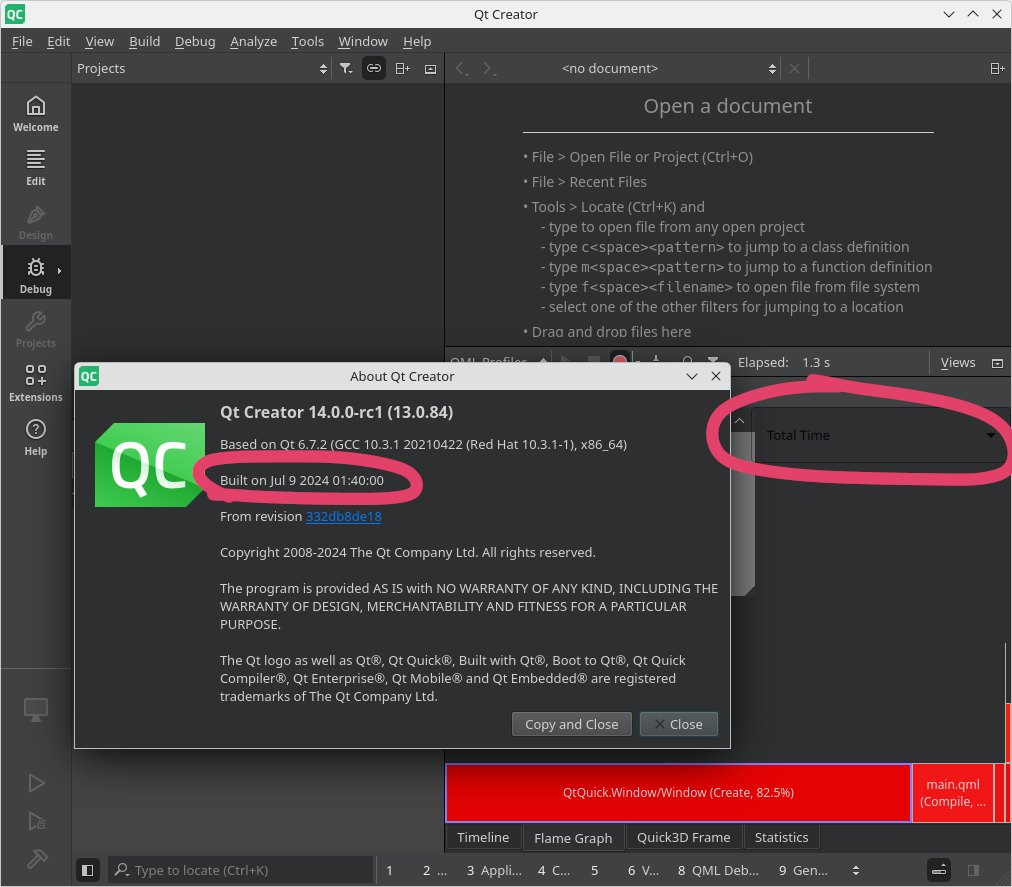Screen dimensions: 1012x887
Task: Click the Close button in About dialog
Action: pos(678,724)
